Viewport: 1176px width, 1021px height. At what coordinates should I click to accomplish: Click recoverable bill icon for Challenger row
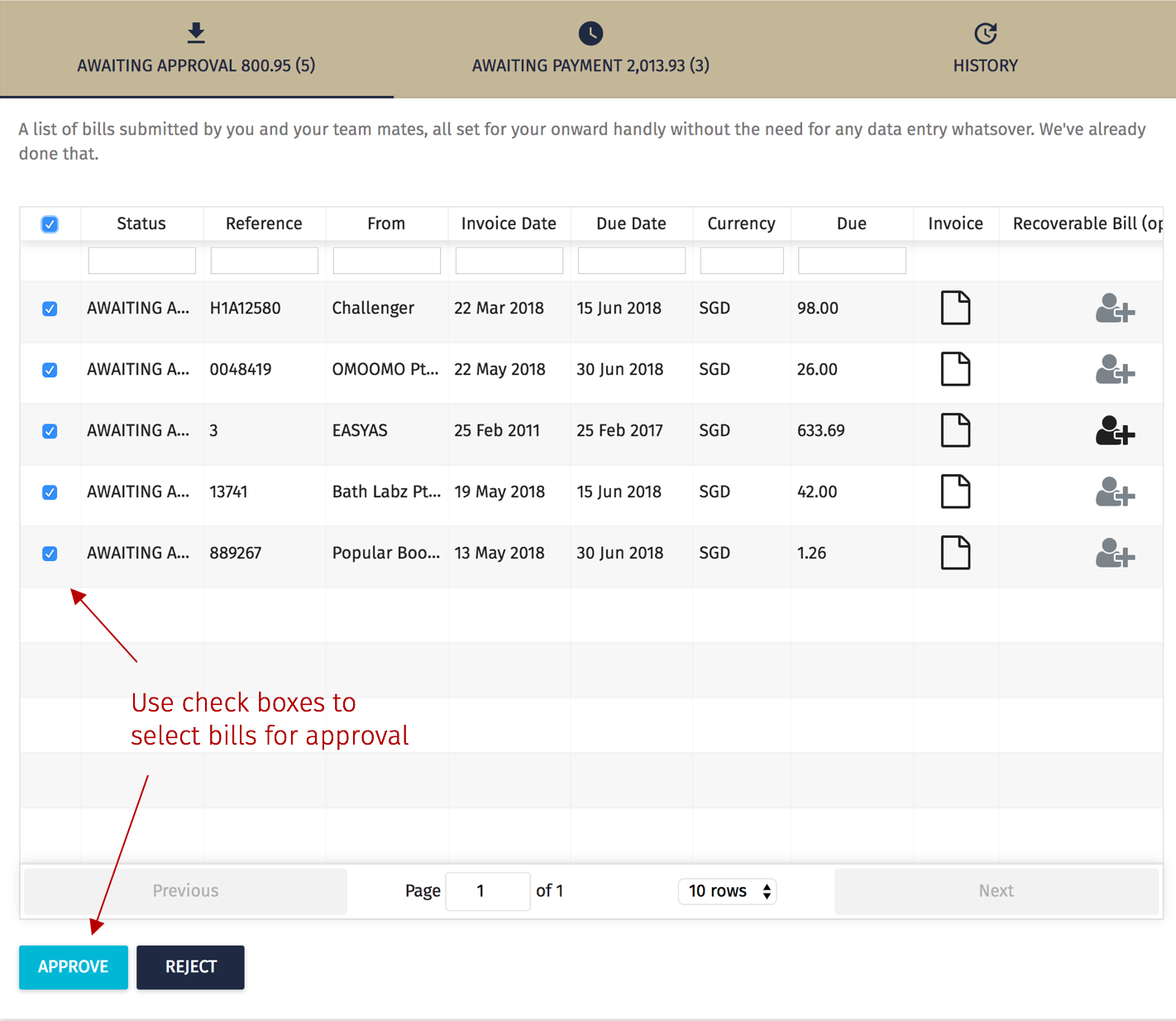point(1115,308)
